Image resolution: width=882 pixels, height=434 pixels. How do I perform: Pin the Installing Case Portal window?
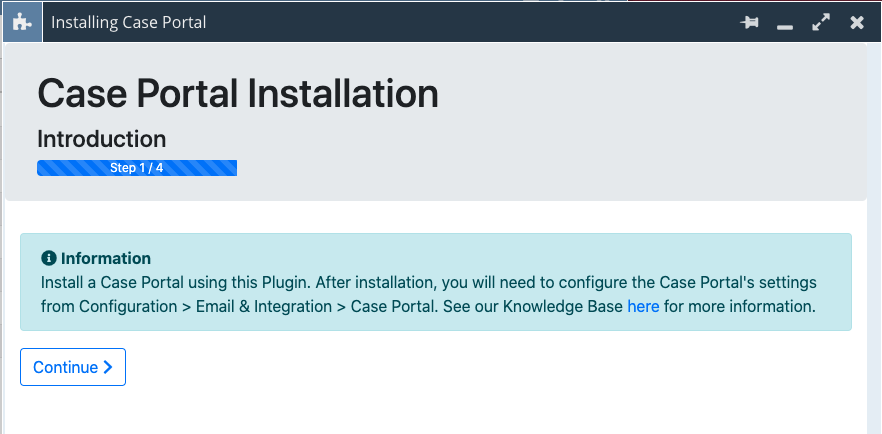point(750,23)
